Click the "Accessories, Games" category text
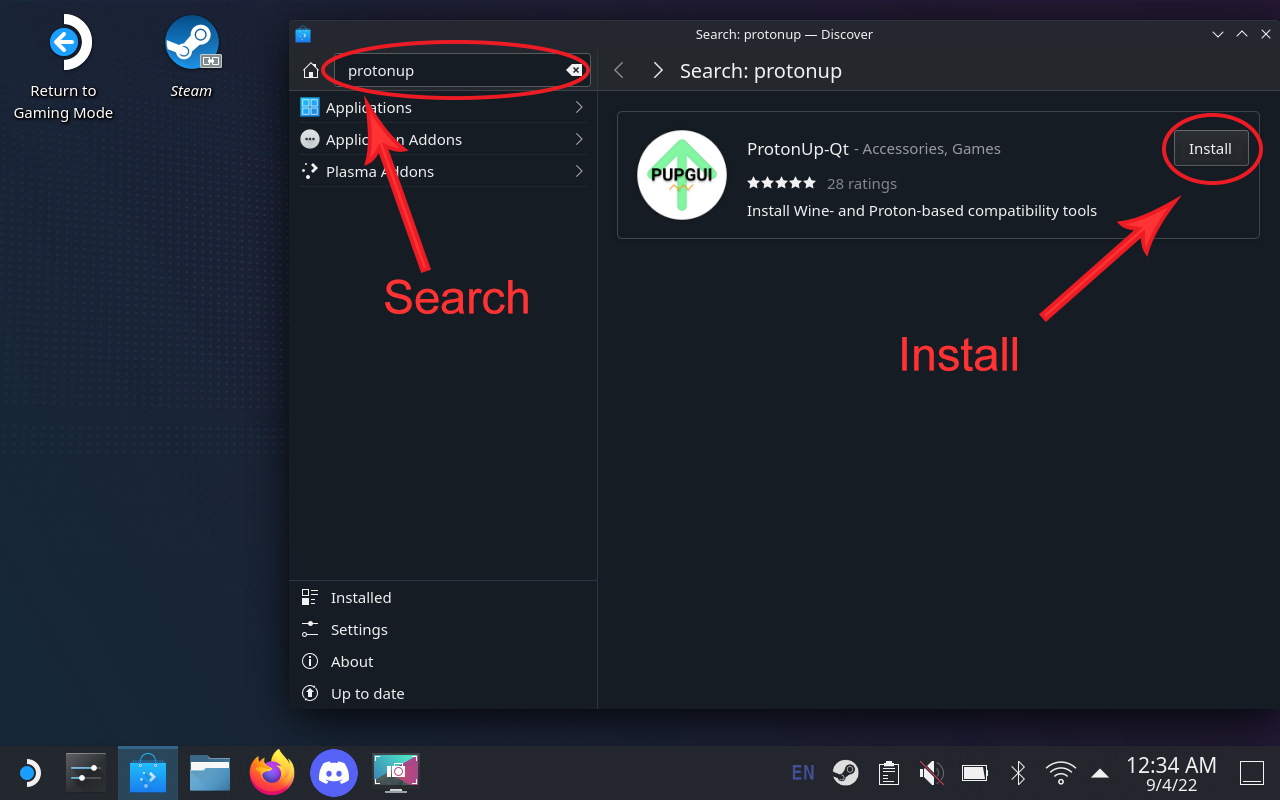This screenshot has height=800, width=1280. point(931,149)
